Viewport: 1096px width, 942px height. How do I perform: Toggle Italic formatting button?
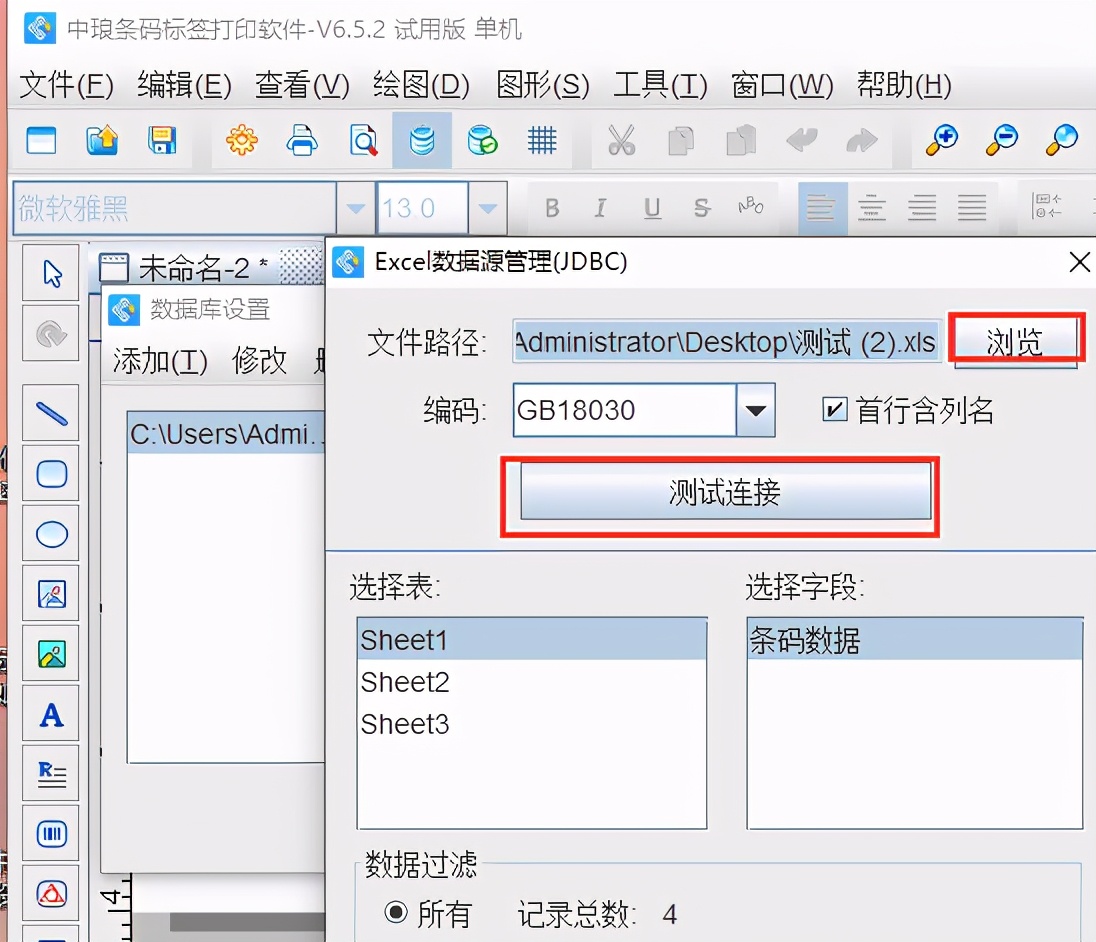pos(600,208)
